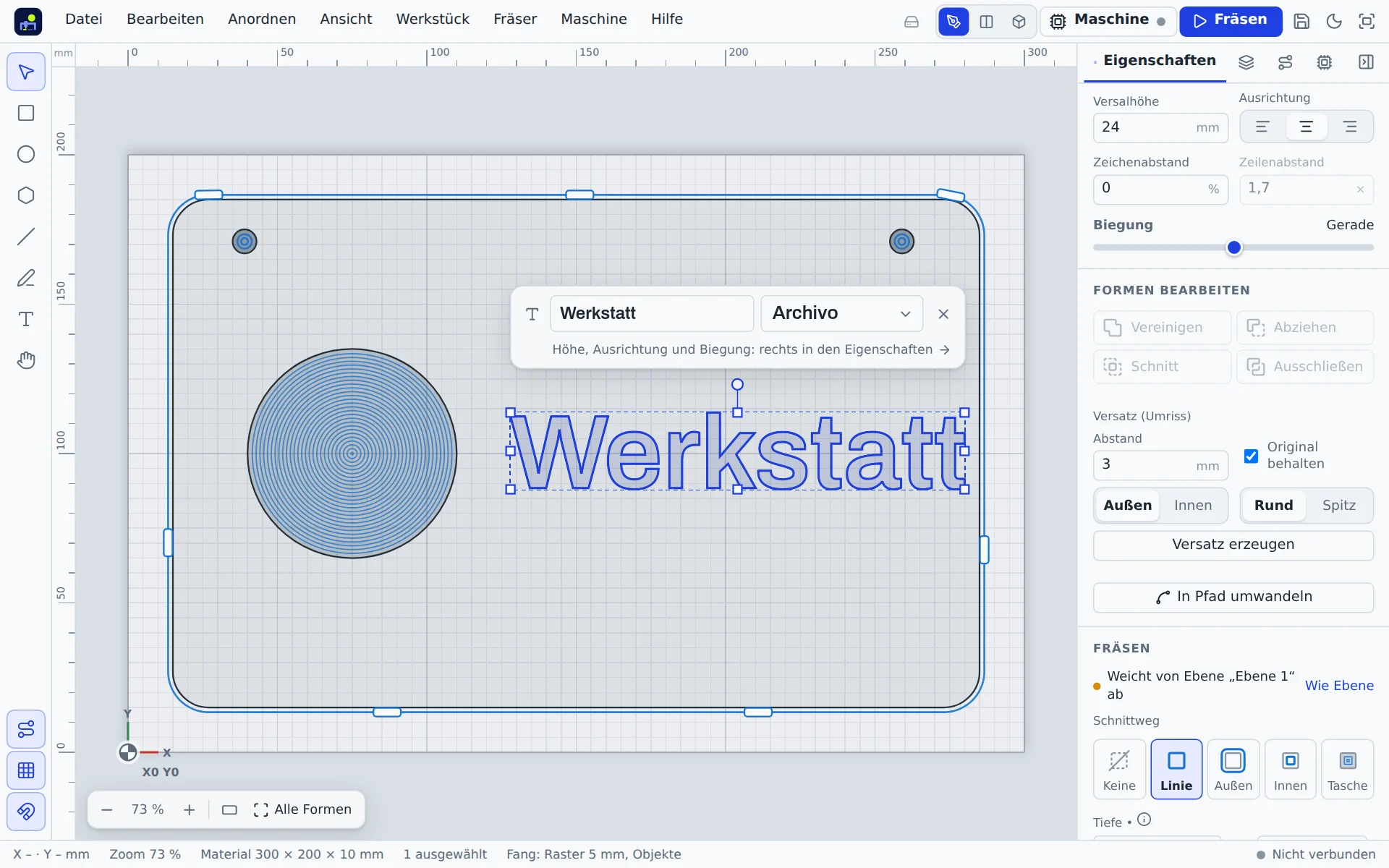Select the rectangle shape tool
1389x868 pixels.
[x=26, y=114]
